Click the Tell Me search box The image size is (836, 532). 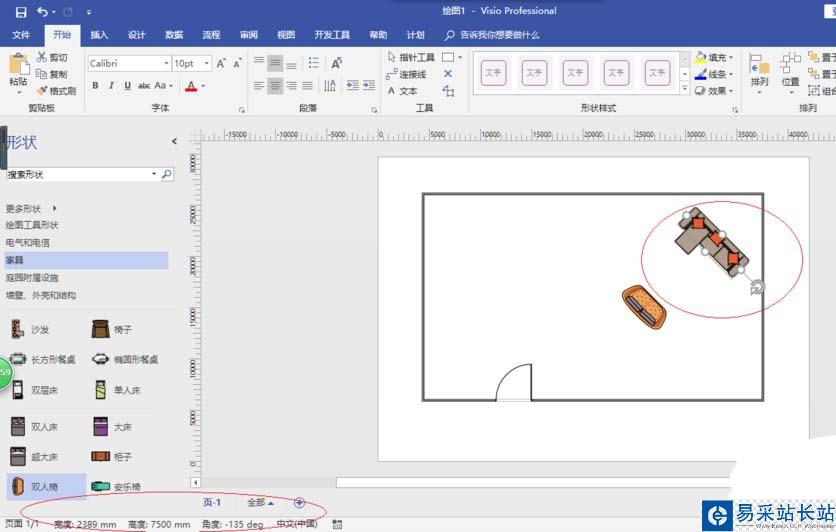coord(493,35)
